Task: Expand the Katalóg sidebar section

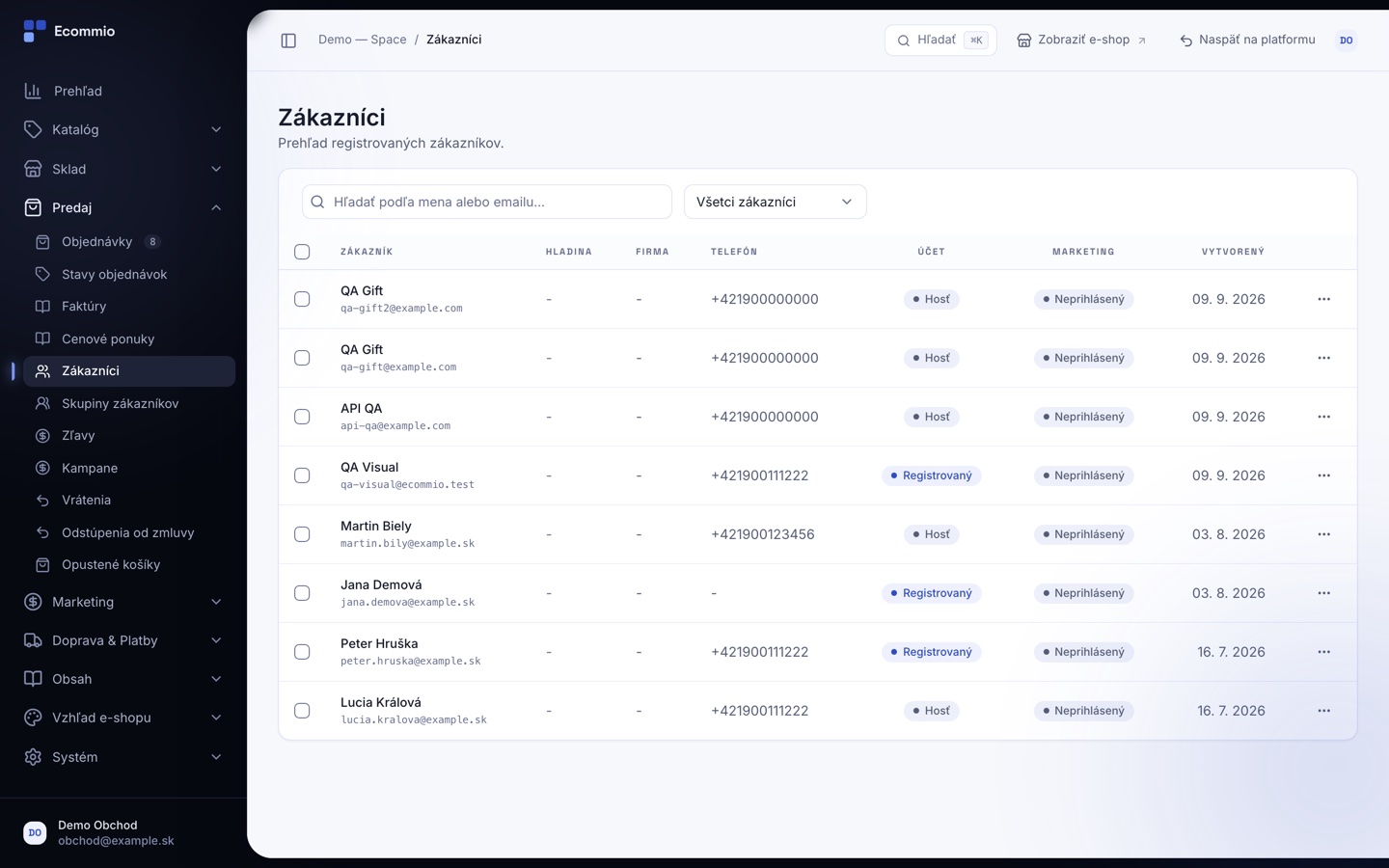Action: pyautogui.click(x=123, y=129)
